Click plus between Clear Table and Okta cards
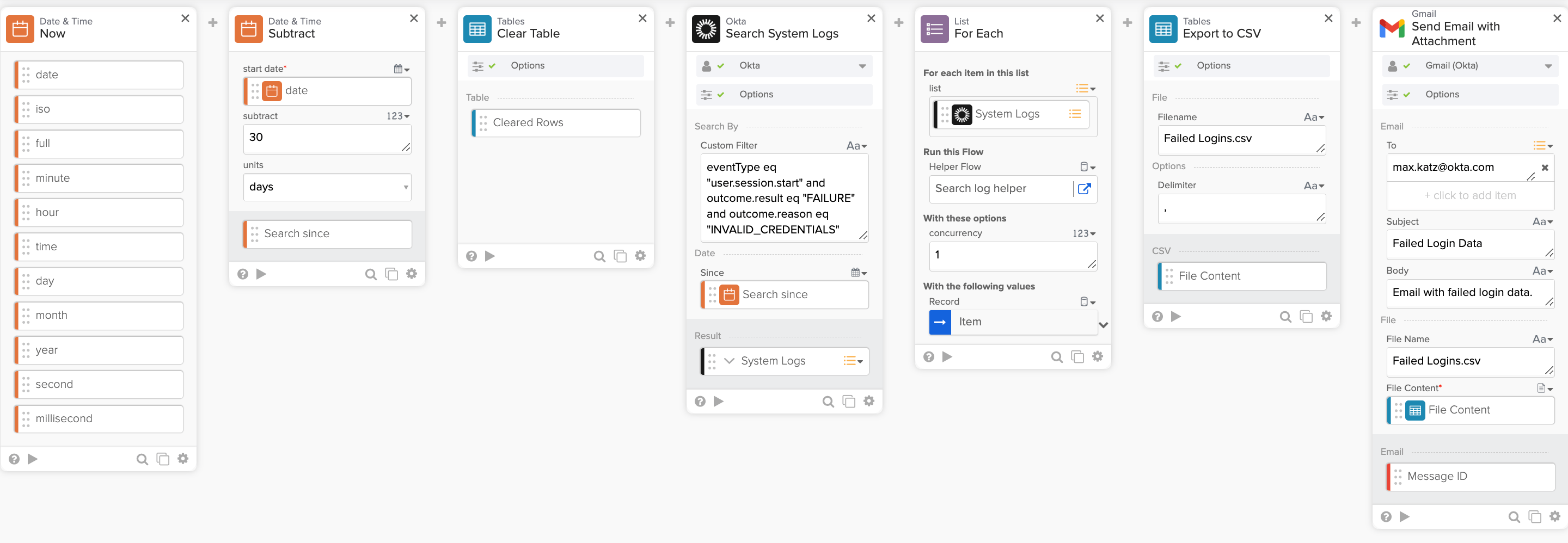Image resolution: width=1568 pixels, height=543 pixels. coord(670,23)
